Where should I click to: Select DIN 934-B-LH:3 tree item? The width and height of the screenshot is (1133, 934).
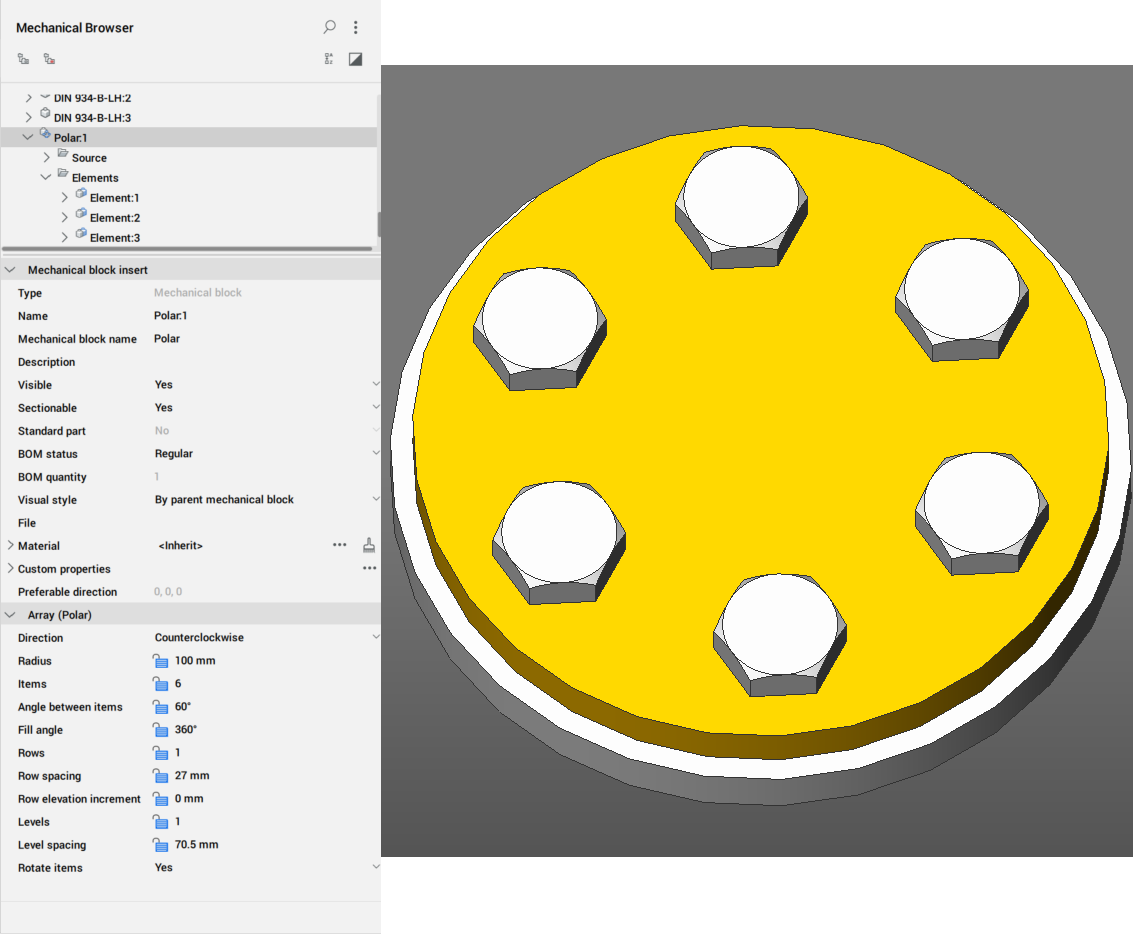coord(92,118)
